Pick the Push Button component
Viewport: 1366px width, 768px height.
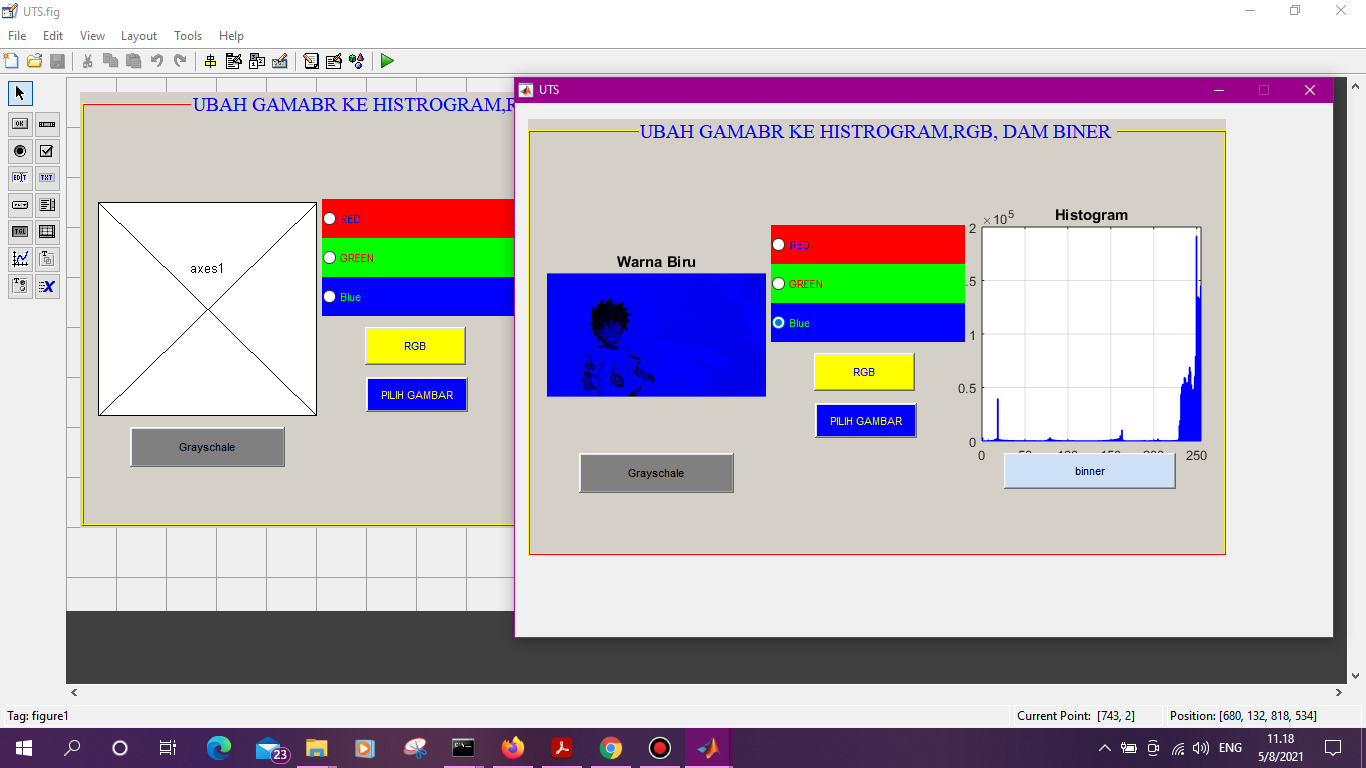20,124
